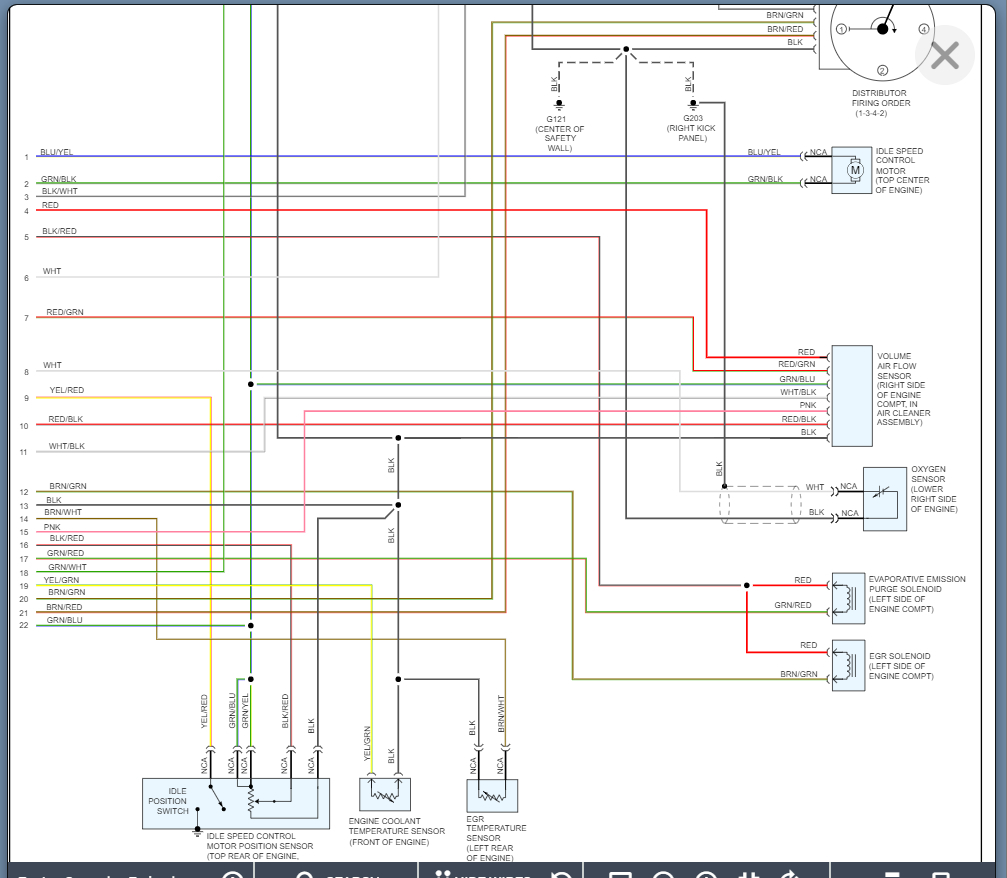Select the Engine Coolant Temperature Sensor symbol
The width and height of the screenshot is (1007, 878).
tap(385, 795)
